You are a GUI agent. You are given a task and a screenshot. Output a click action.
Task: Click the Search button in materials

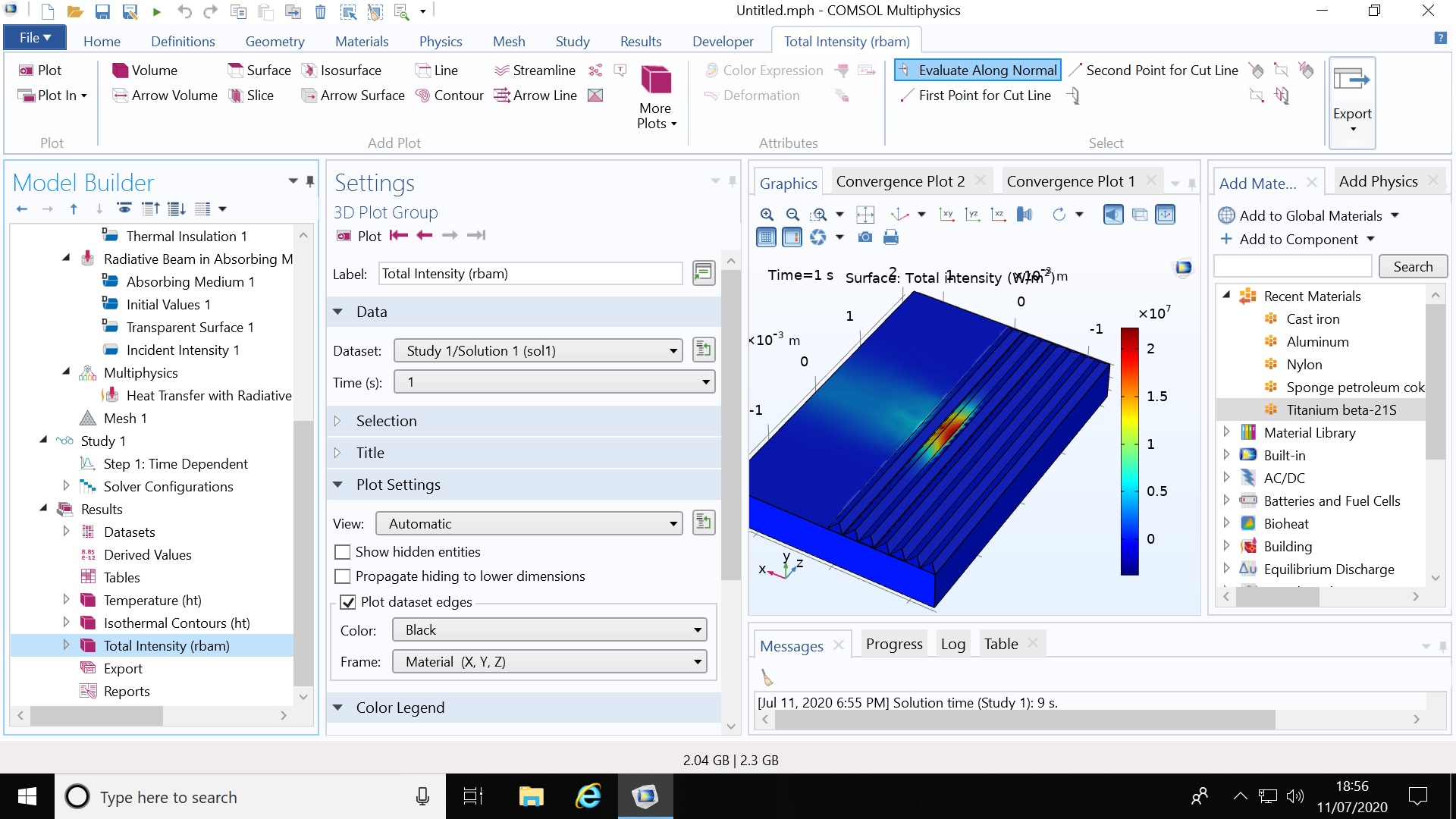click(1412, 267)
